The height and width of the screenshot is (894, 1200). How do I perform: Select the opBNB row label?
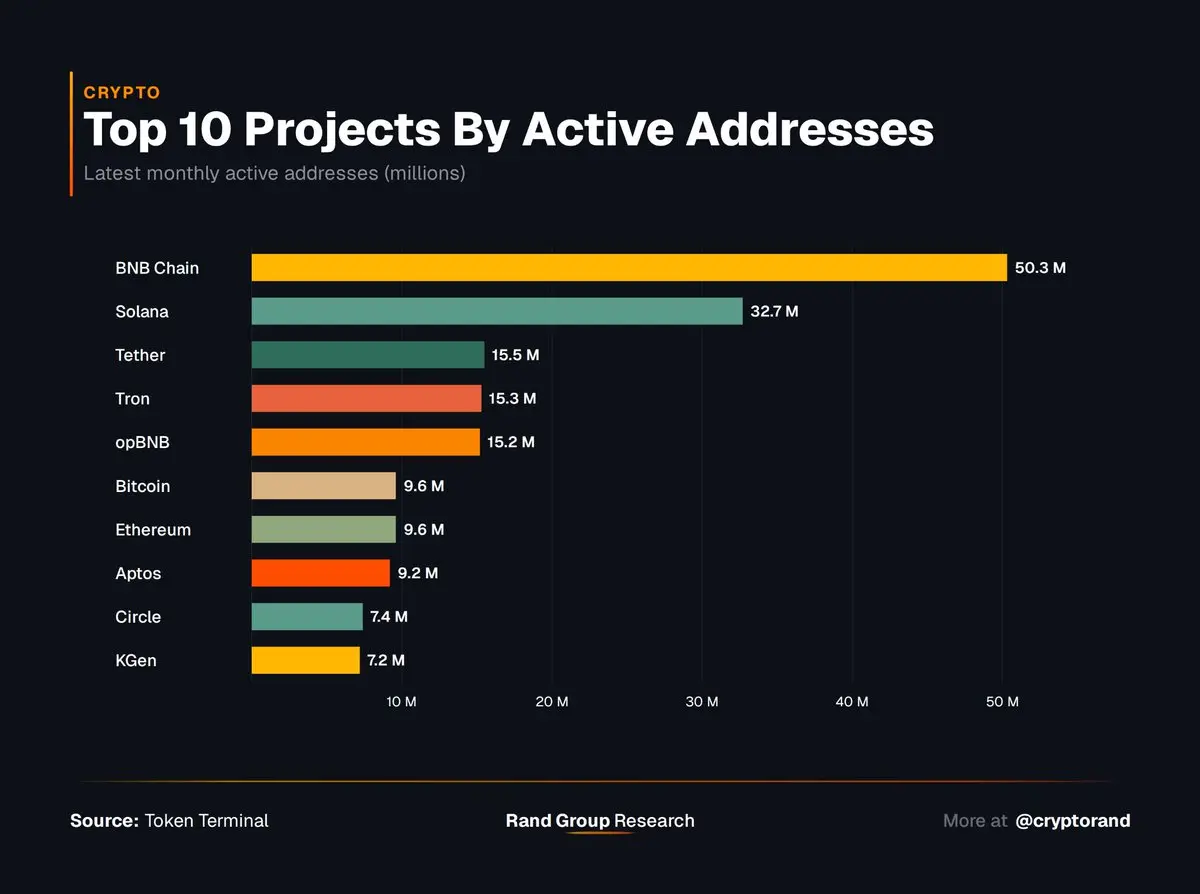coord(142,442)
